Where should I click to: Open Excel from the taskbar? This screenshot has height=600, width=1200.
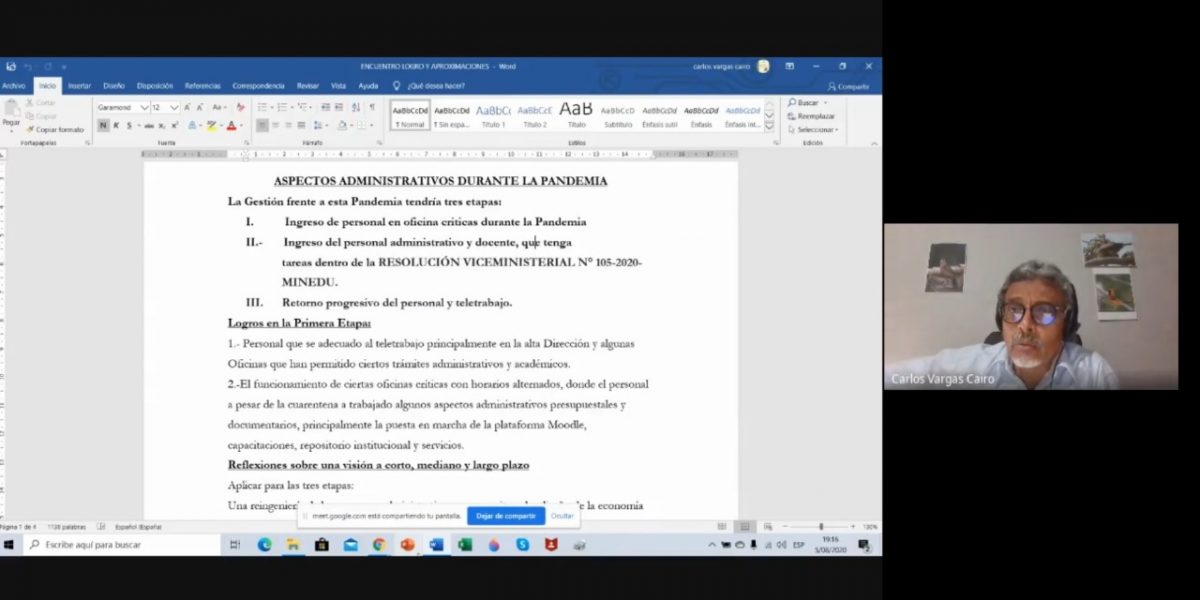point(465,545)
